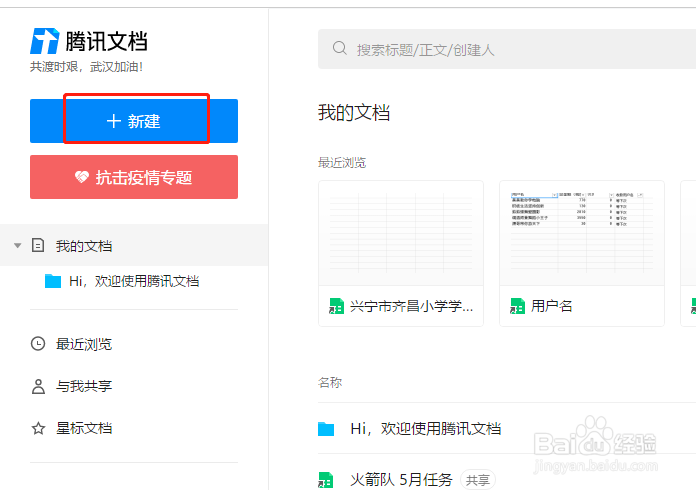Go to 最近浏览 in the sidebar

pos(83,344)
